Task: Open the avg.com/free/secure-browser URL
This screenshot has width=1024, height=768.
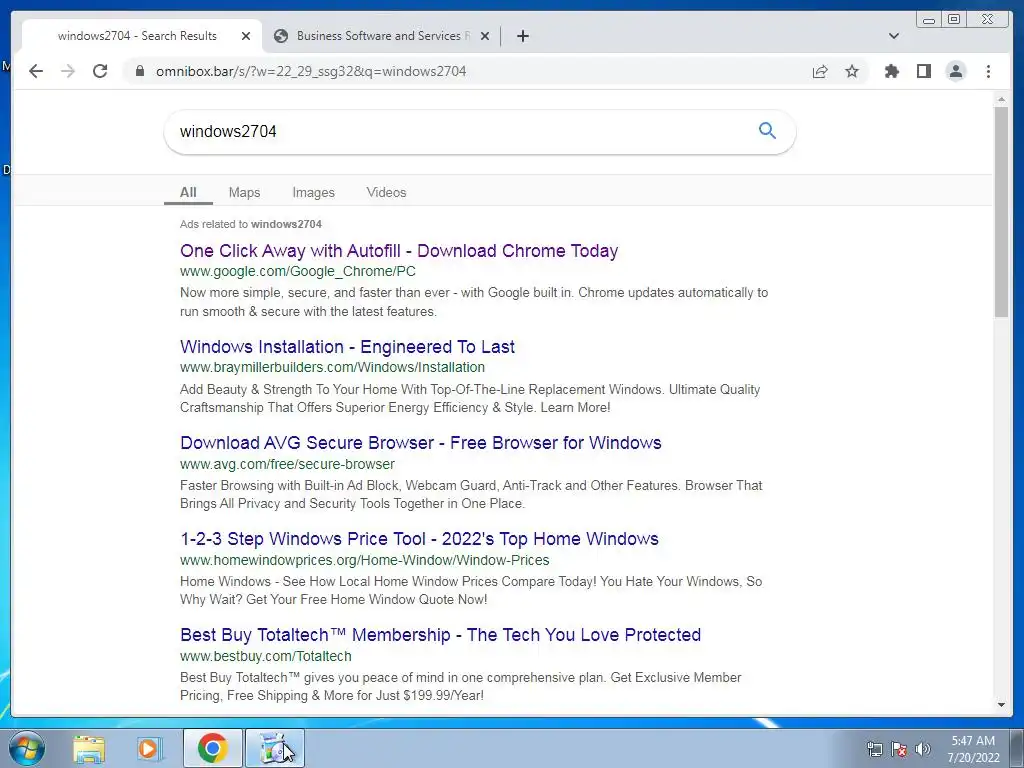Action: pos(287,464)
